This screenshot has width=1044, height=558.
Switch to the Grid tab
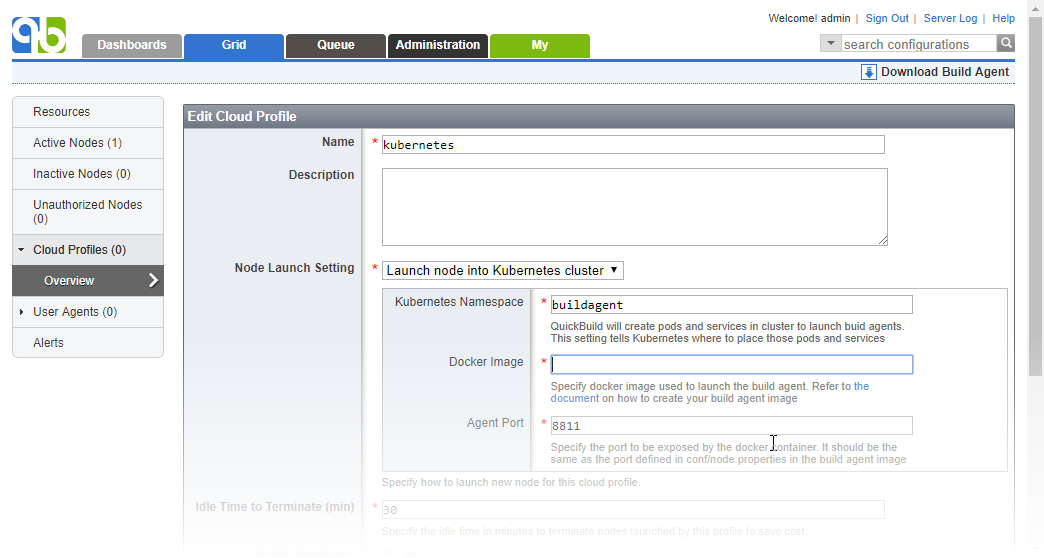(x=234, y=45)
